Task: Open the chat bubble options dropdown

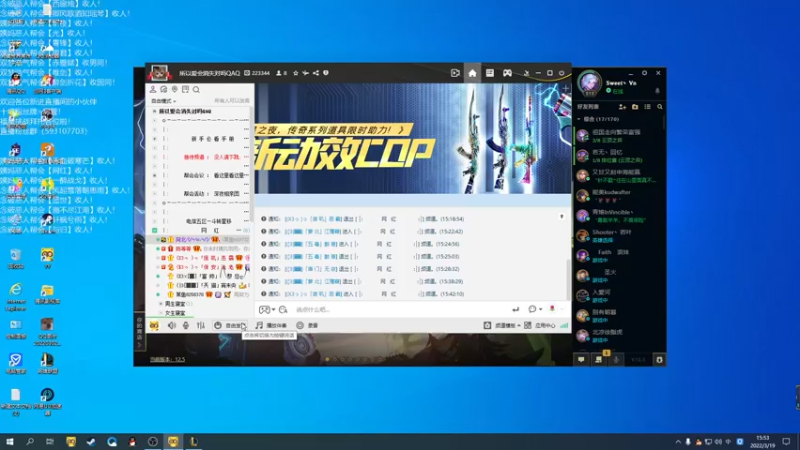Action: click(x=535, y=309)
